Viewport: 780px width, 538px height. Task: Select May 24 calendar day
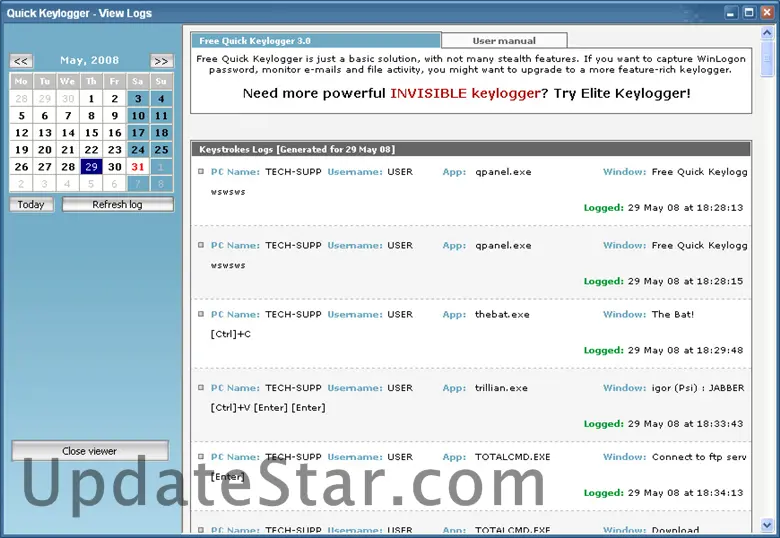coord(138,150)
